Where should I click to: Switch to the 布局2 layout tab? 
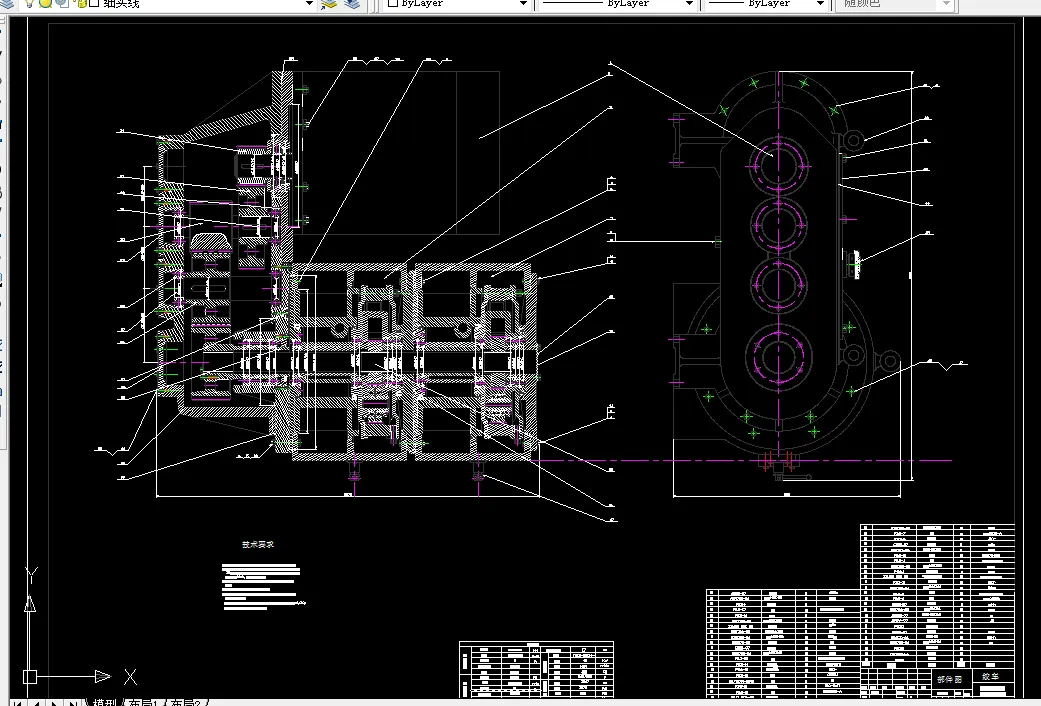[x=186, y=702]
